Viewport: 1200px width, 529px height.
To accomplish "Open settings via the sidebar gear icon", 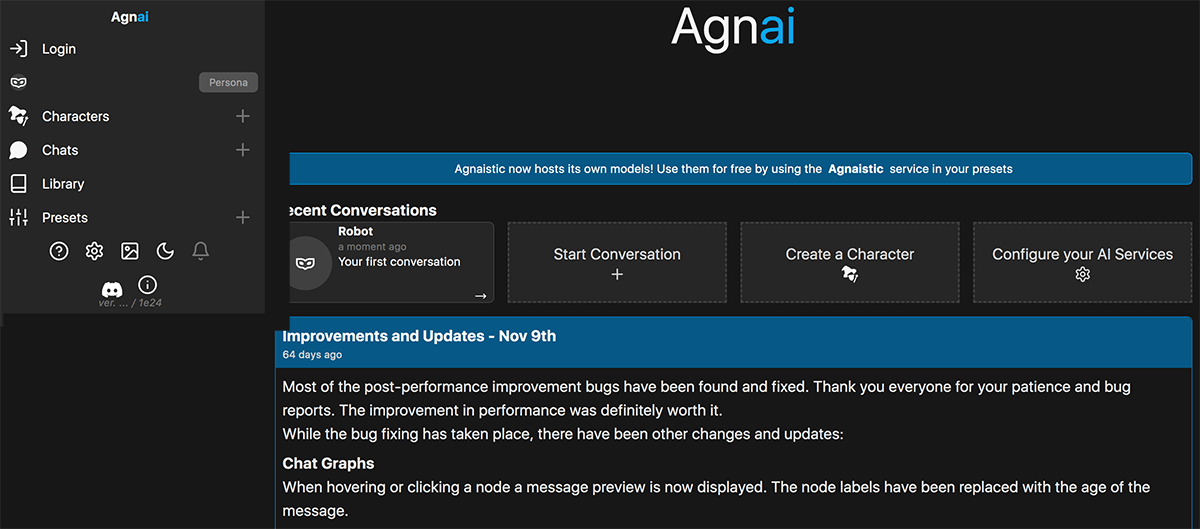I will coord(94,251).
